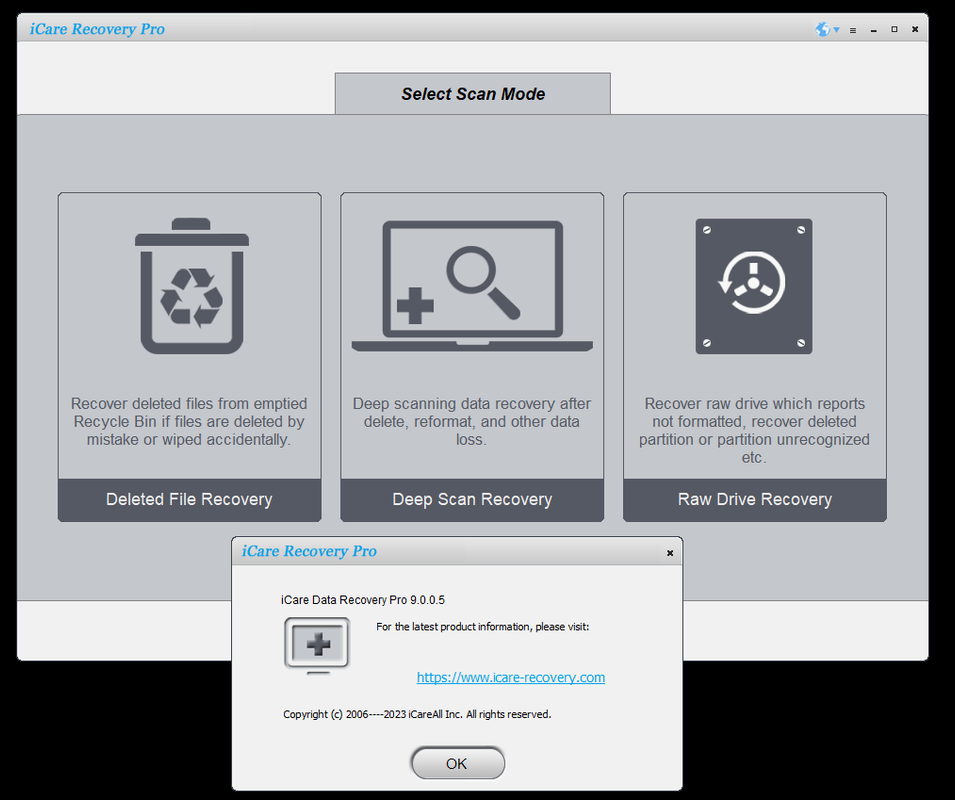Close the main iCare Recovery Pro window
The height and width of the screenshot is (800, 955).
pyautogui.click(x=915, y=29)
